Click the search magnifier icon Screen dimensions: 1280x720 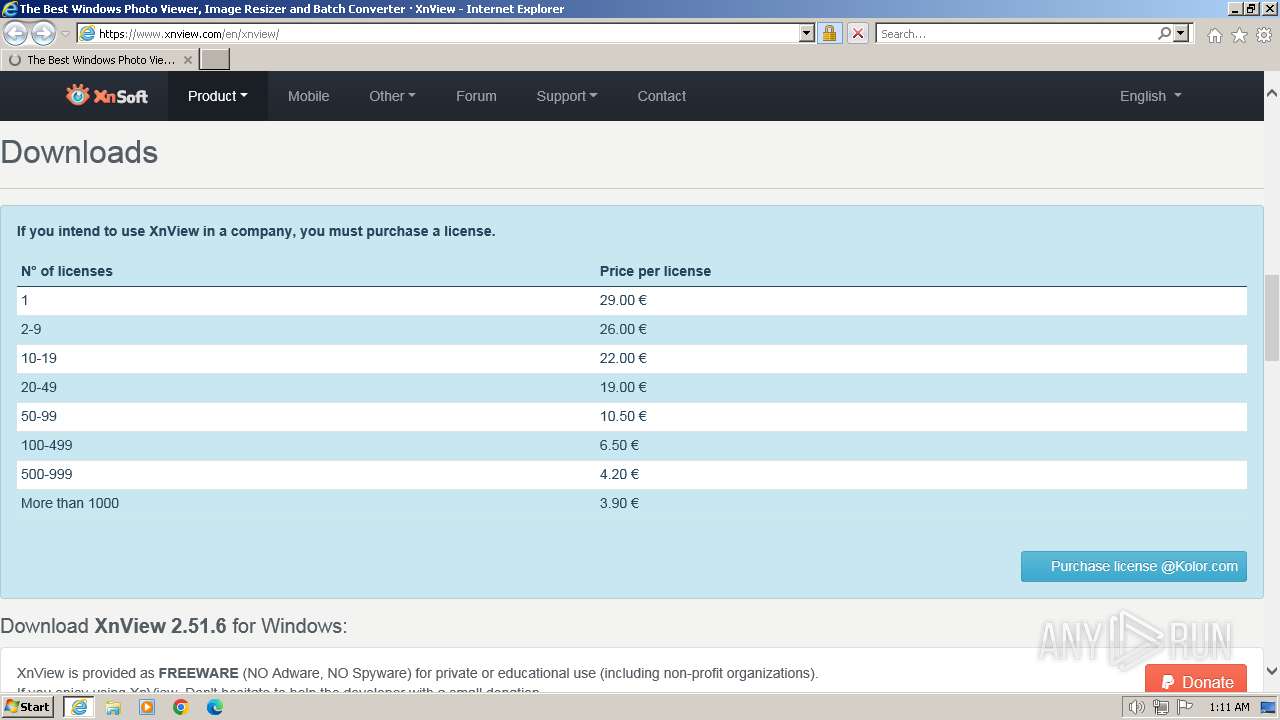pos(1164,33)
